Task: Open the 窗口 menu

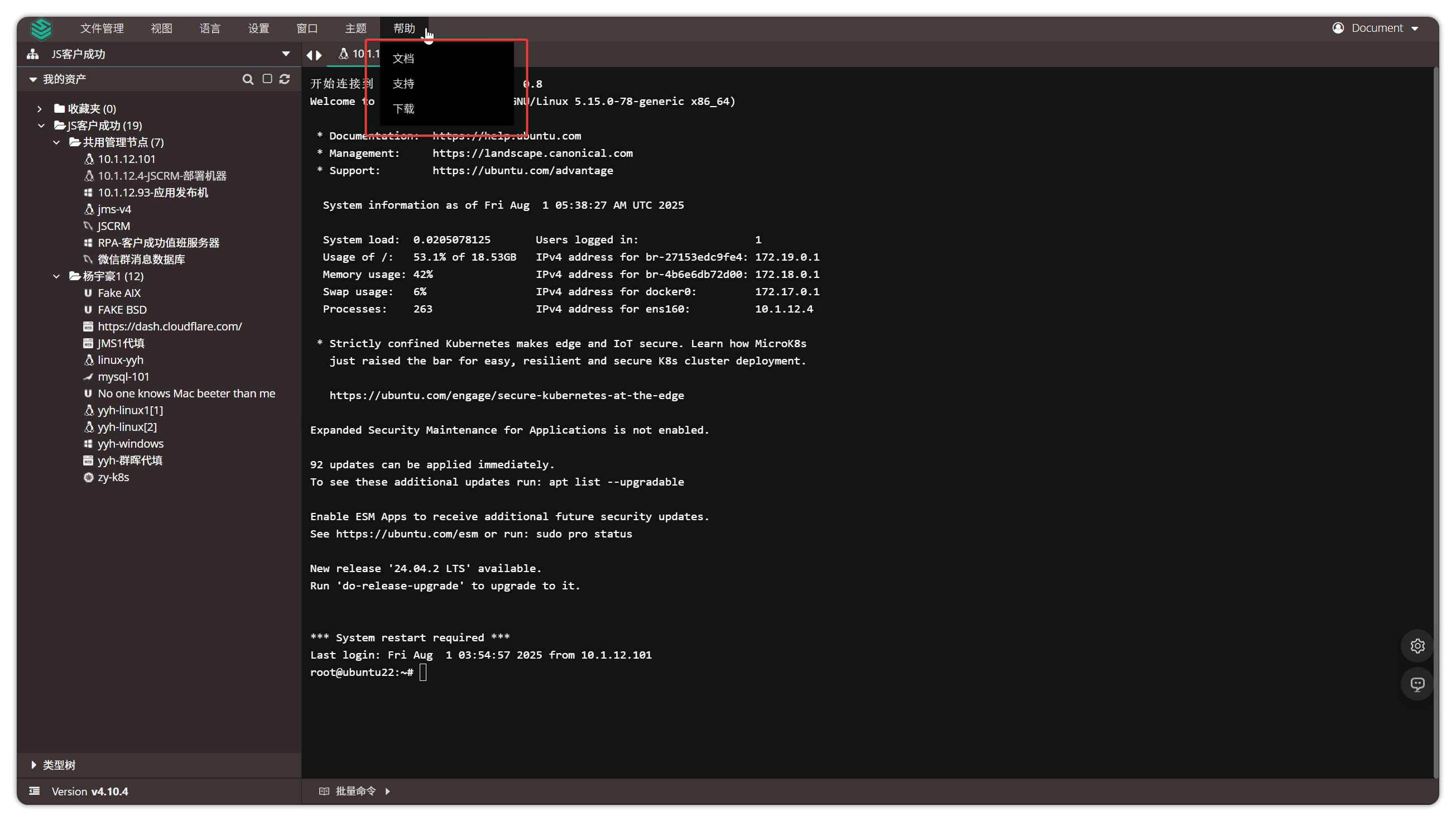Action: [307, 28]
